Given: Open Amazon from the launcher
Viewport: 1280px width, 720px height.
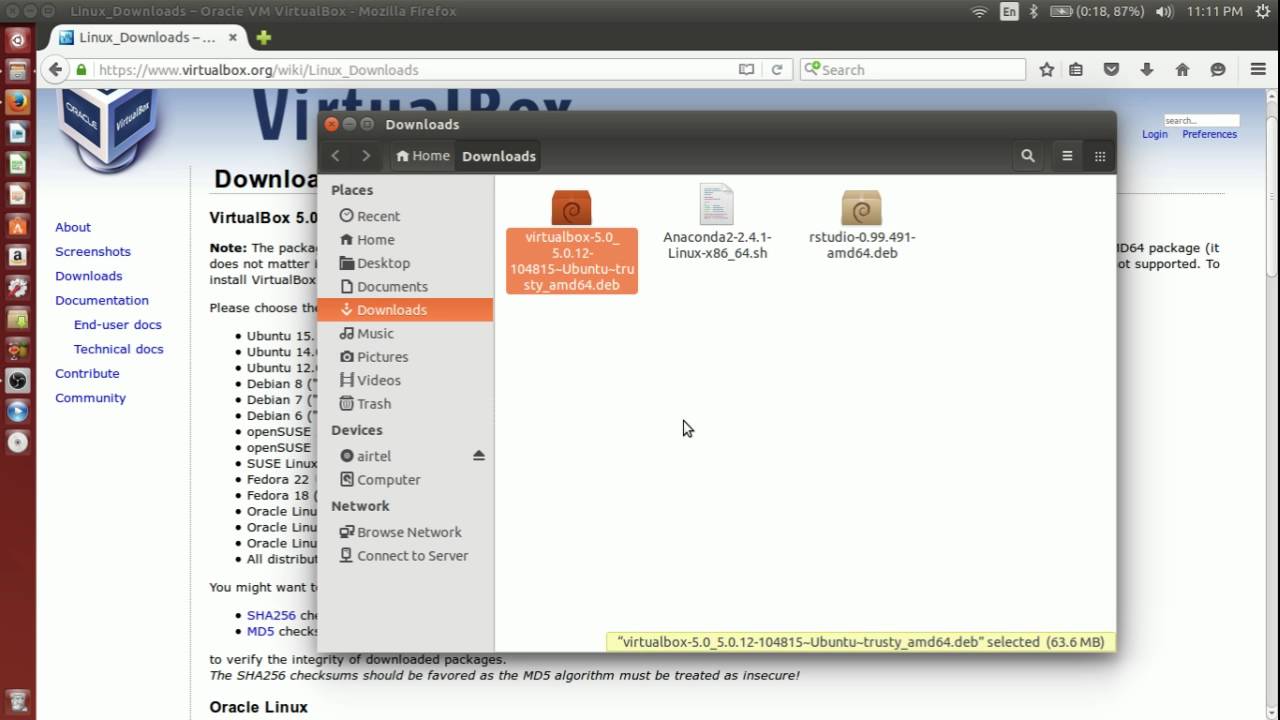Looking at the screenshot, I should click(x=17, y=257).
